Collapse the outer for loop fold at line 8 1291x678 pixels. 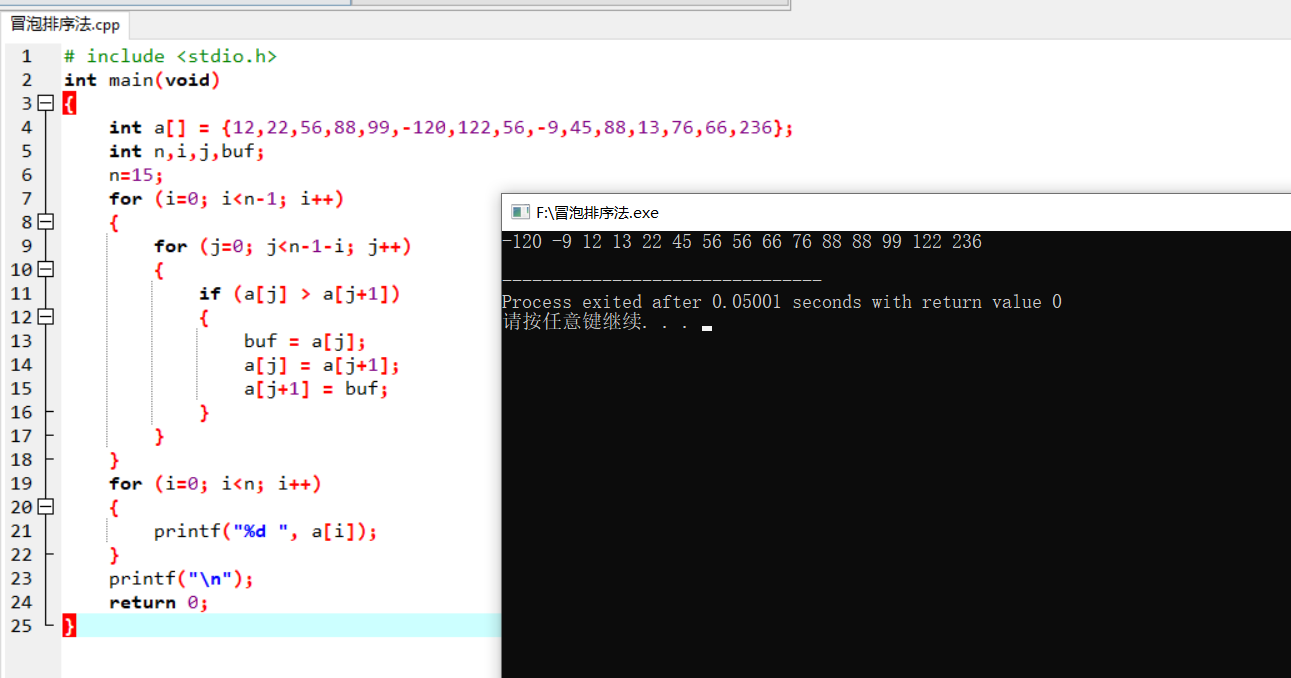(x=45, y=222)
